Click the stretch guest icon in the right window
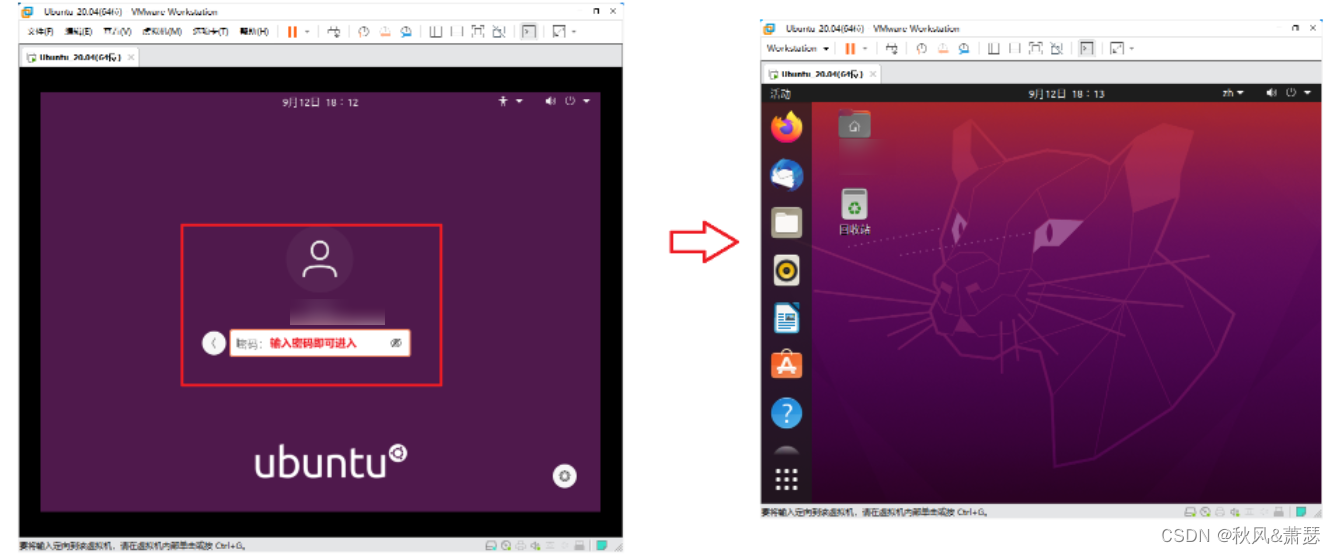The width and height of the screenshot is (1335, 554). pyautogui.click(x=1116, y=48)
